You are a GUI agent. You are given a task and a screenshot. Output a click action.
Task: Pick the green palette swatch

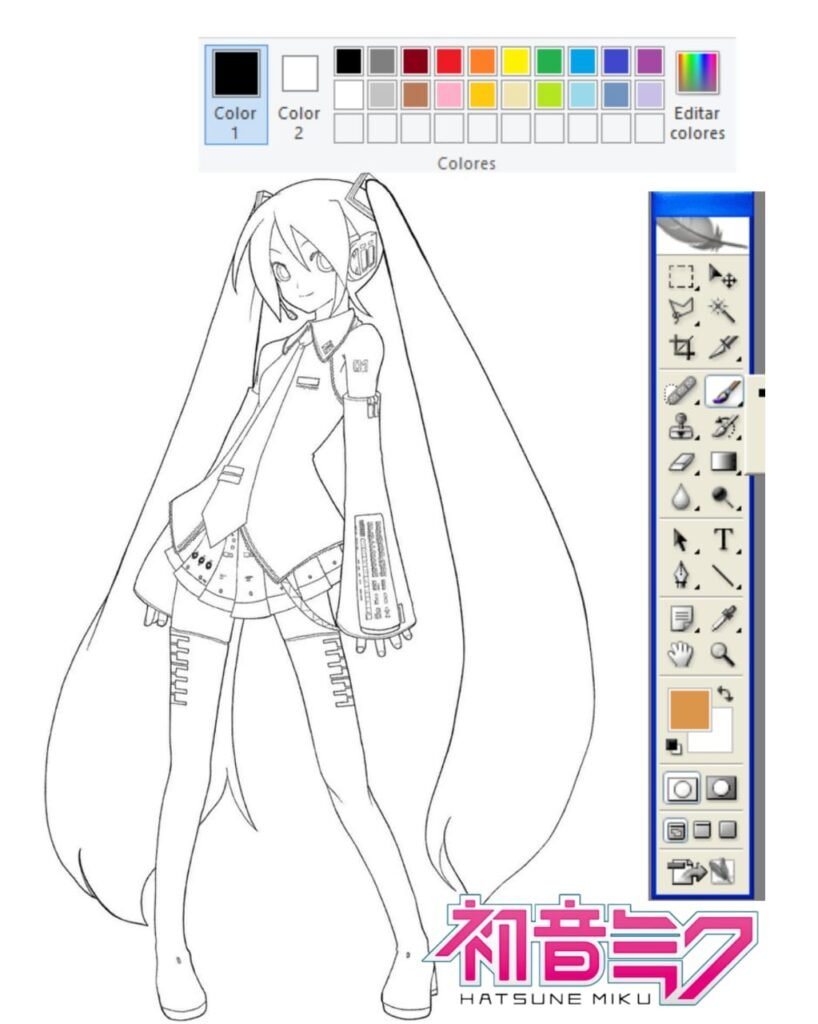pos(549,61)
